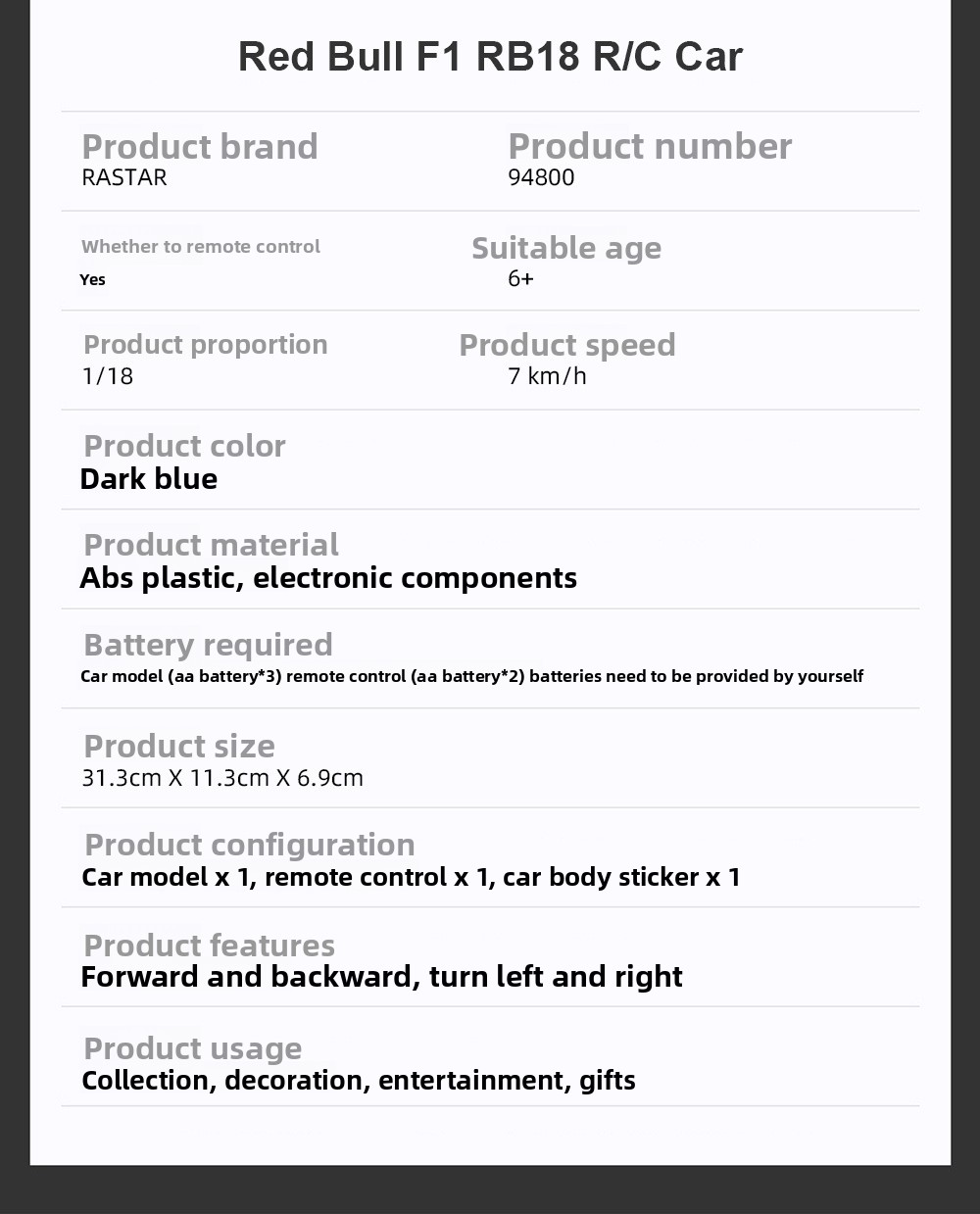Click product number 94800
This screenshot has width=980, height=1214.
(x=541, y=178)
